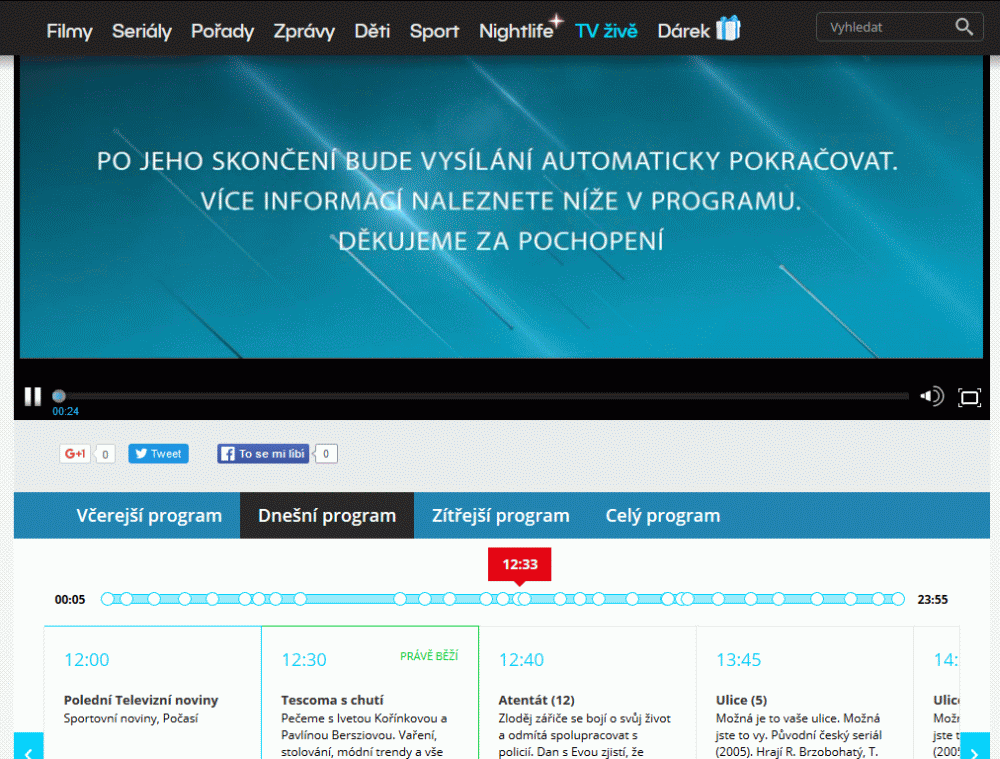Screen dimensions: 1000x759
Task: Open the Nightlife menu entry
Action: [516, 31]
